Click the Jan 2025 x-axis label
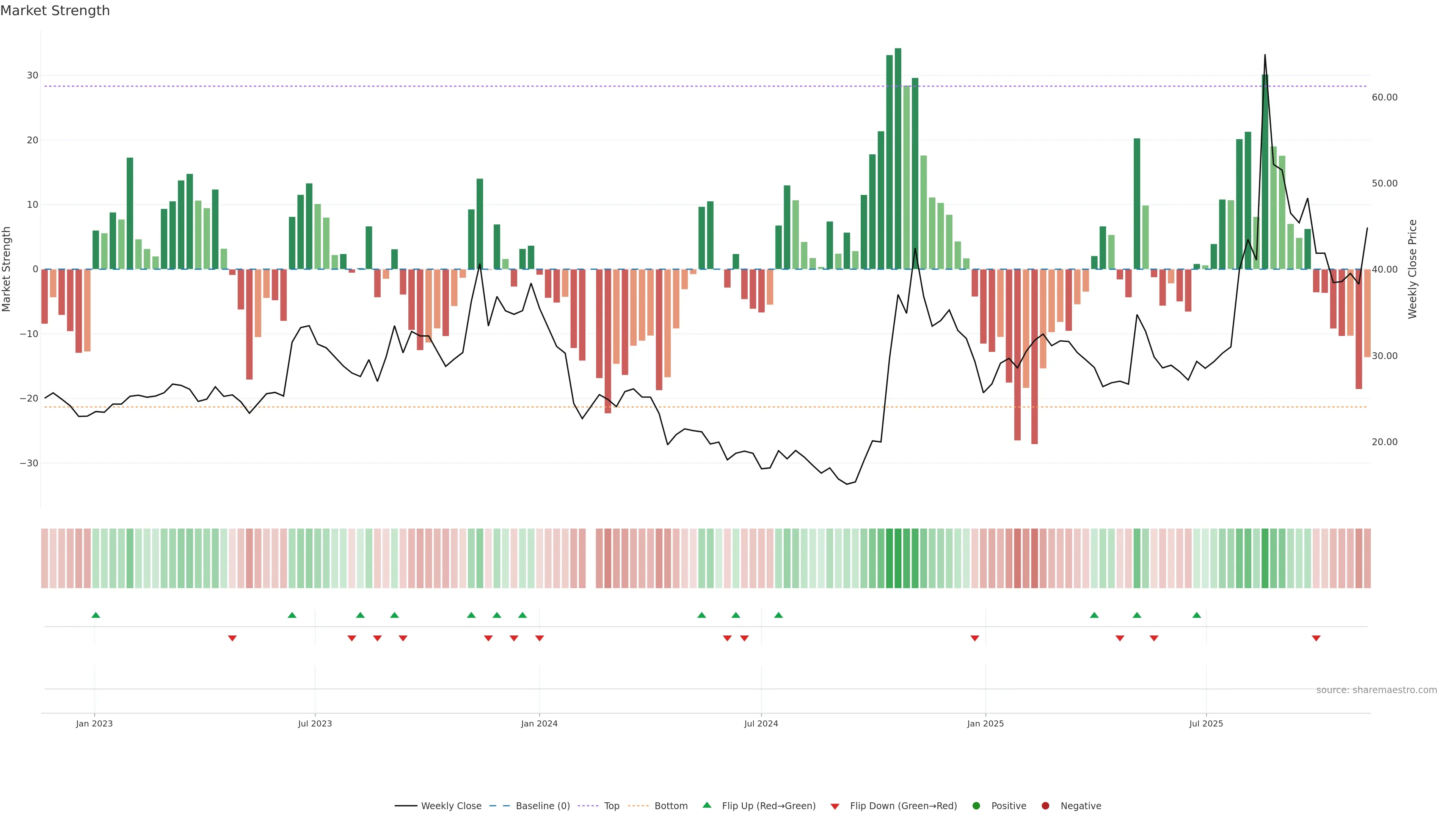Image resolution: width=1456 pixels, height=819 pixels. [x=985, y=723]
